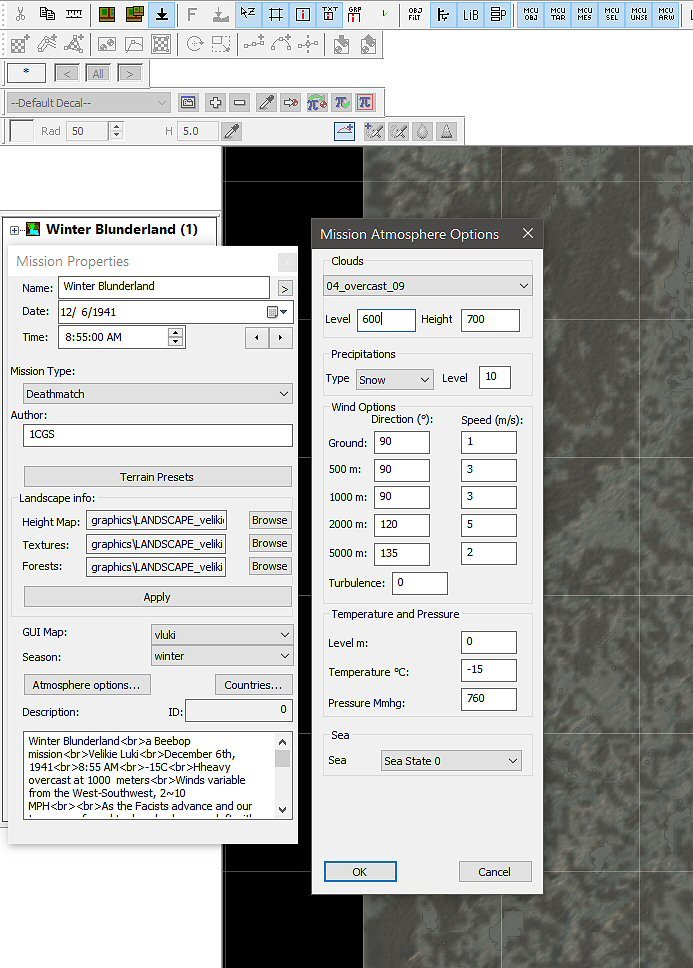The image size is (693, 968).
Task: Click the plus icon in decal toolbar
Action: click(214, 102)
